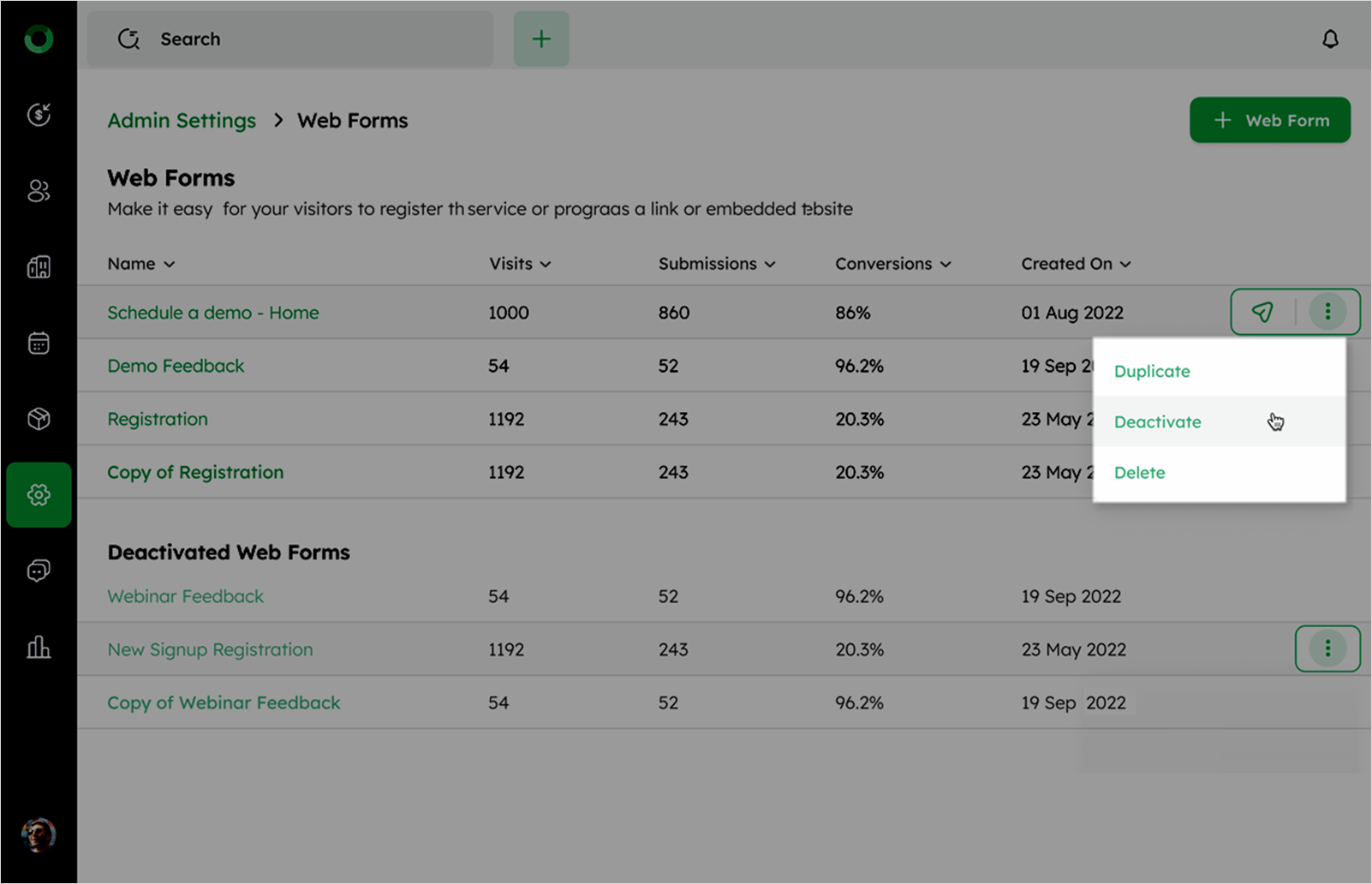
Task: Click into the Search field
Action: [x=291, y=39]
